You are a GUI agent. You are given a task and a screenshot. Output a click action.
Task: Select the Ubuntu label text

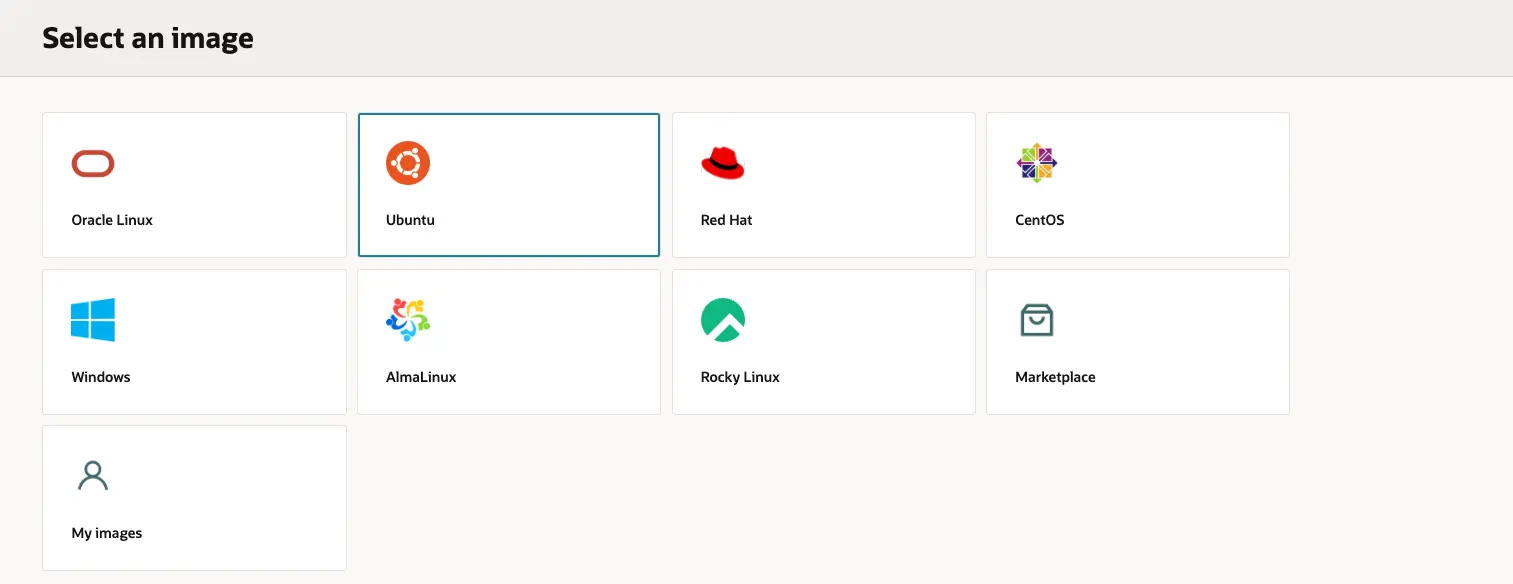tap(410, 220)
